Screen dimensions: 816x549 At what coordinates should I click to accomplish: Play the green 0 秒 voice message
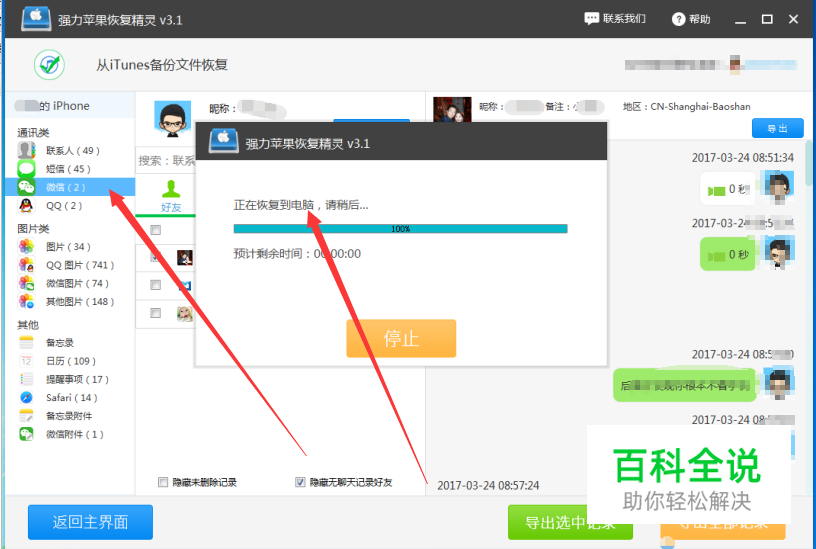pyautogui.click(x=728, y=254)
